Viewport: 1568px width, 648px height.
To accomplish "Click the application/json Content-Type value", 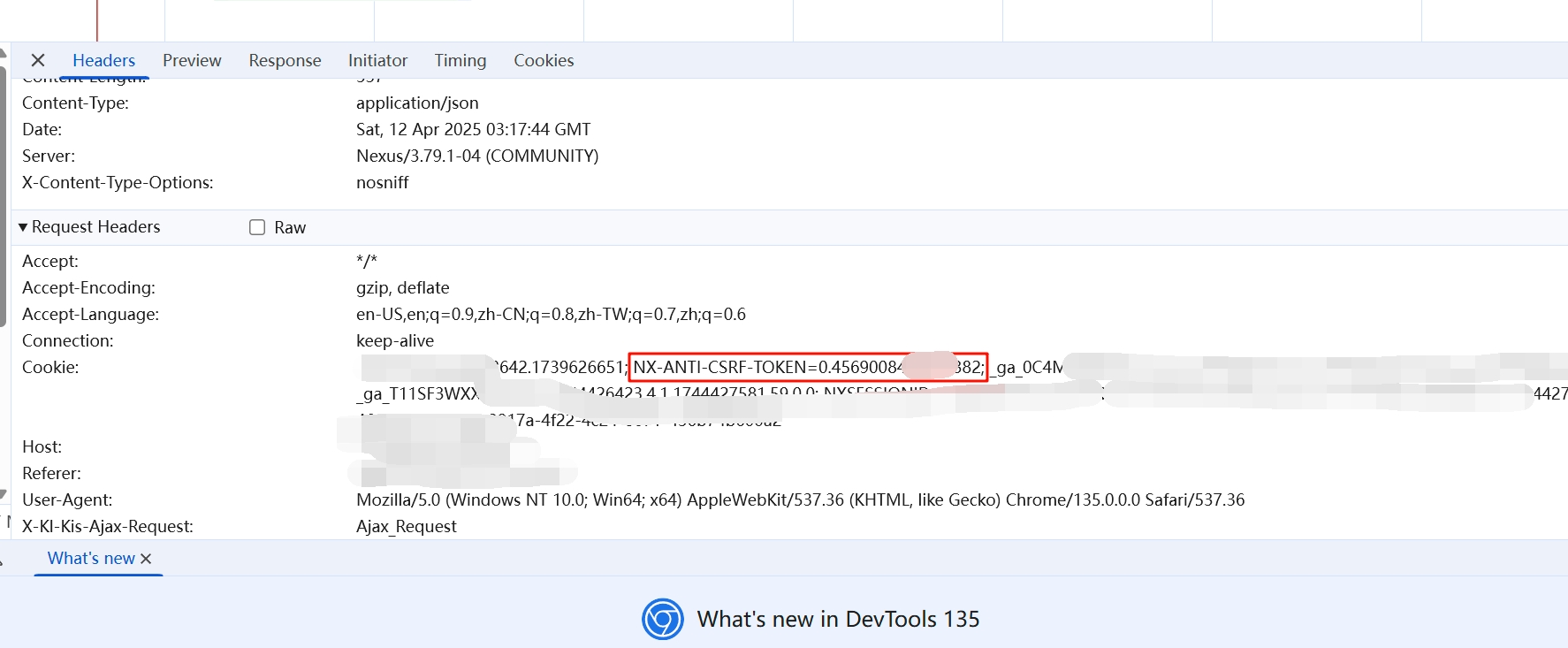I will (x=417, y=103).
